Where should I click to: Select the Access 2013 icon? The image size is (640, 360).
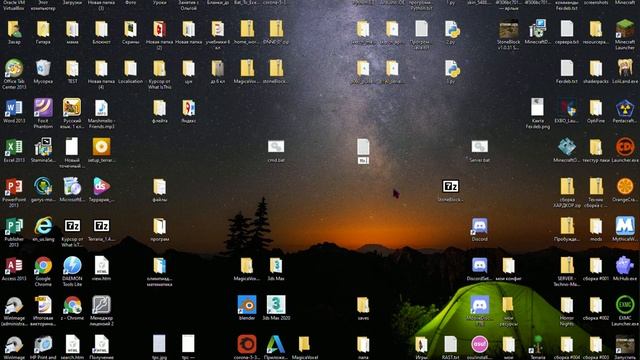[14, 266]
